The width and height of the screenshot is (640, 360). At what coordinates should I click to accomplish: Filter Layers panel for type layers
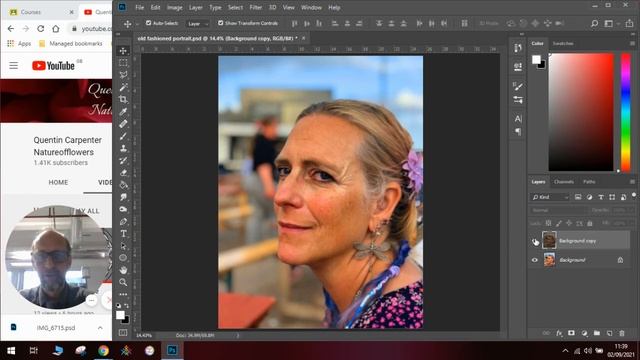601,197
